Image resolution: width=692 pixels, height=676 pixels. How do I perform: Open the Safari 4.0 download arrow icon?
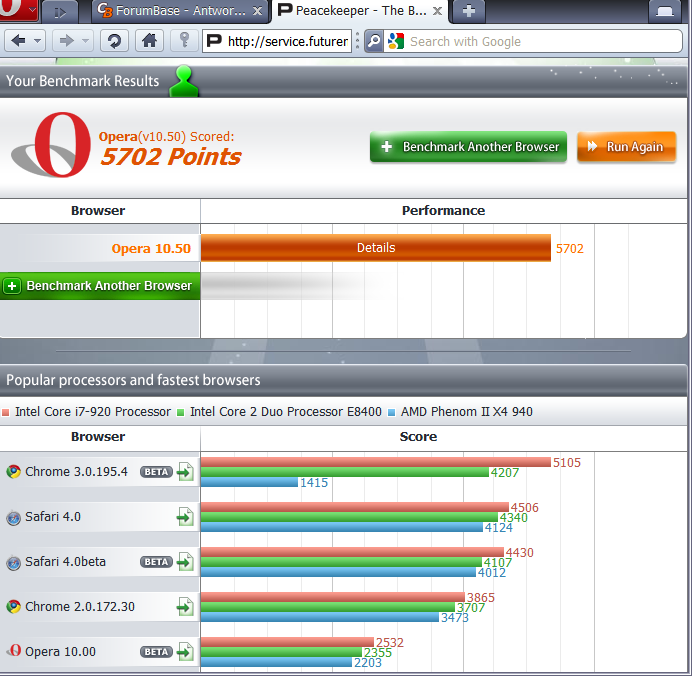pos(185,517)
